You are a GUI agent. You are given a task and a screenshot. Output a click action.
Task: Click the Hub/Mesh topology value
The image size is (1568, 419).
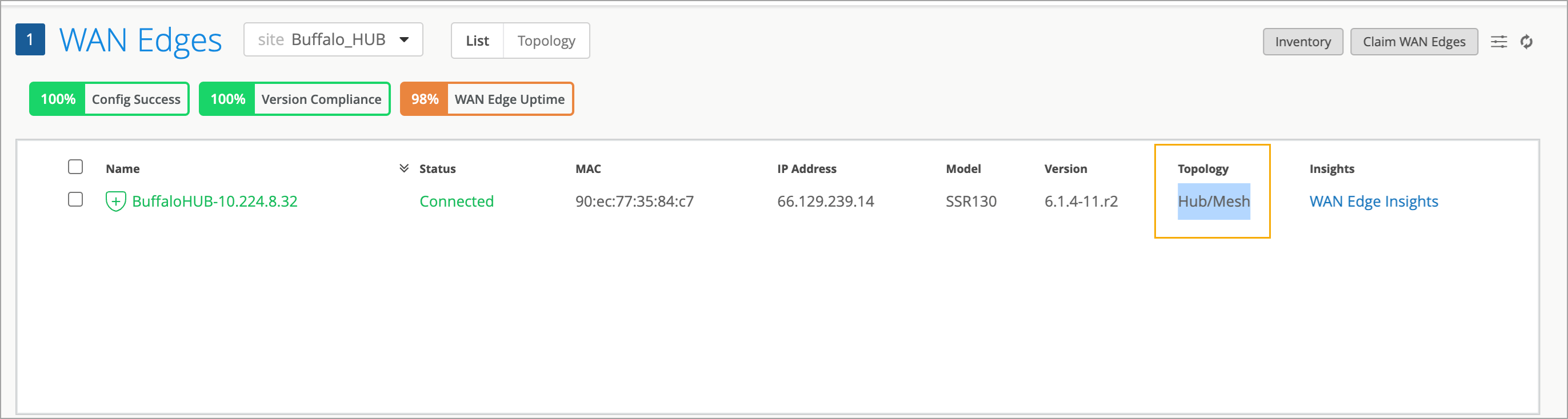(x=1213, y=202)
